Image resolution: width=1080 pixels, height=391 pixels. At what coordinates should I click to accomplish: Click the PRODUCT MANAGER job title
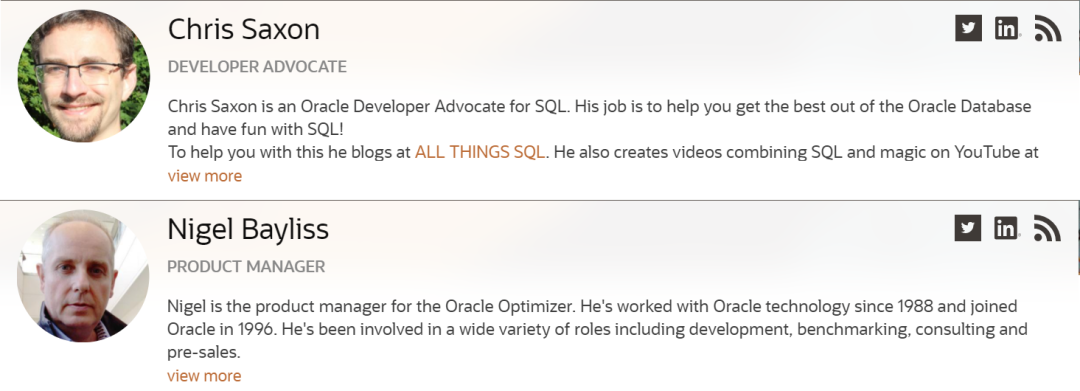246,266
